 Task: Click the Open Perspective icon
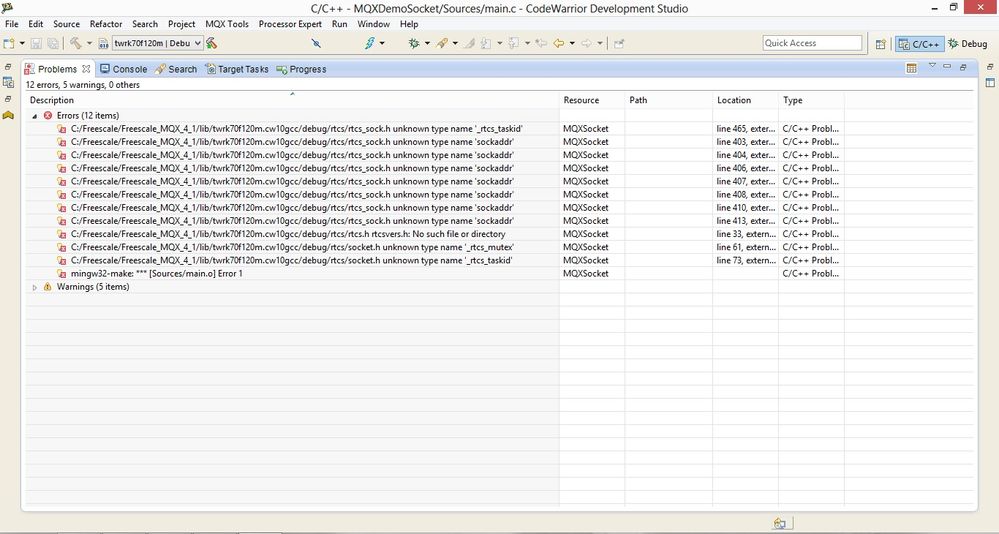(880, 44)
